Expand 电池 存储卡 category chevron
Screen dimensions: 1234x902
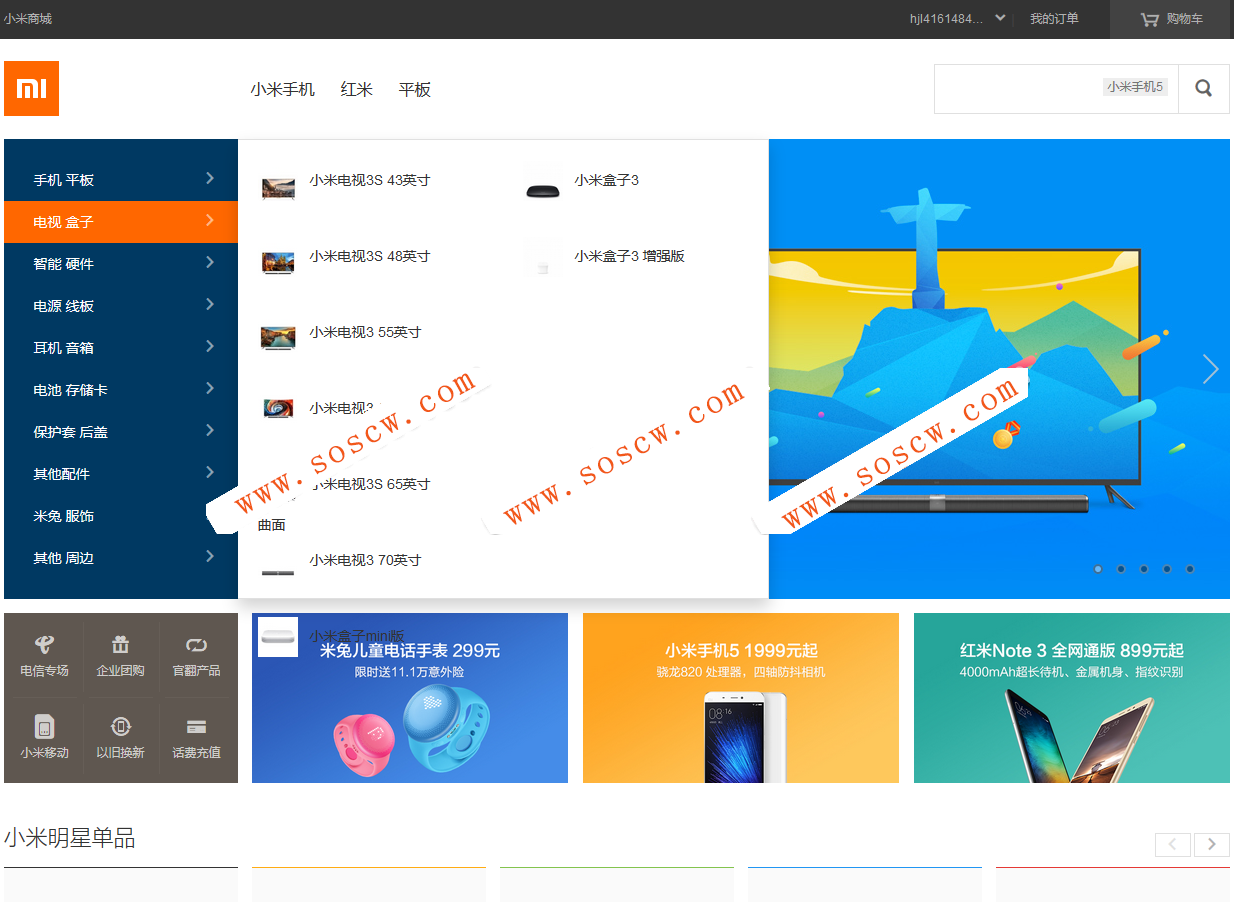(210, 388)
